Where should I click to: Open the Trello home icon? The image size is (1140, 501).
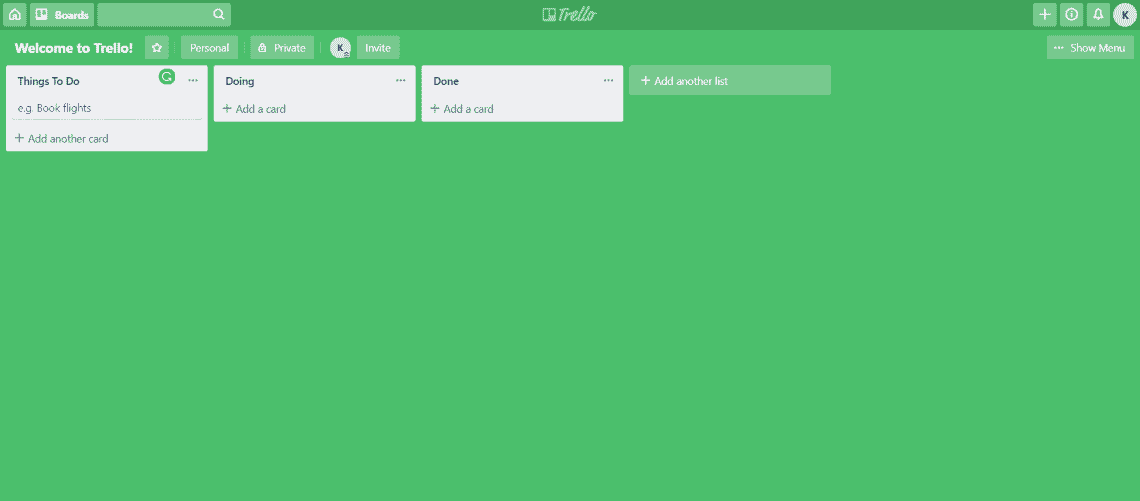[x=15, y=15]
